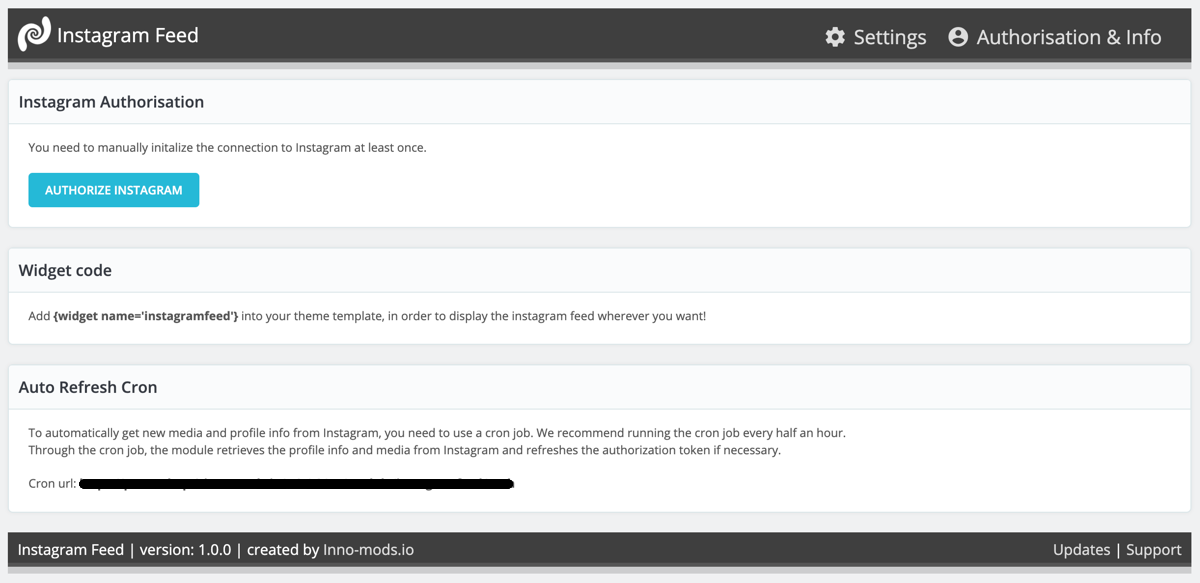This screenshot has width=1200, height=583.
Task: Click the Updates link
Action: coord(1081,549)
